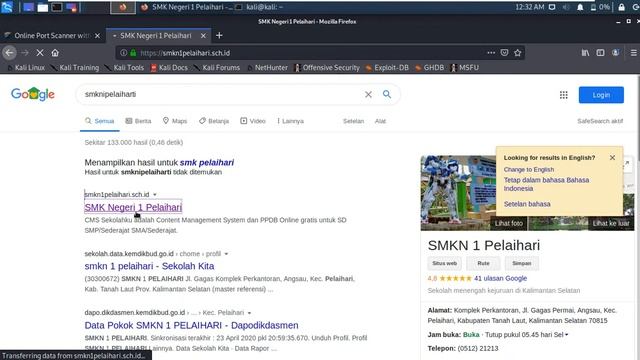
Task: Click the blue Login button
Action: click(x=601, y=95)
